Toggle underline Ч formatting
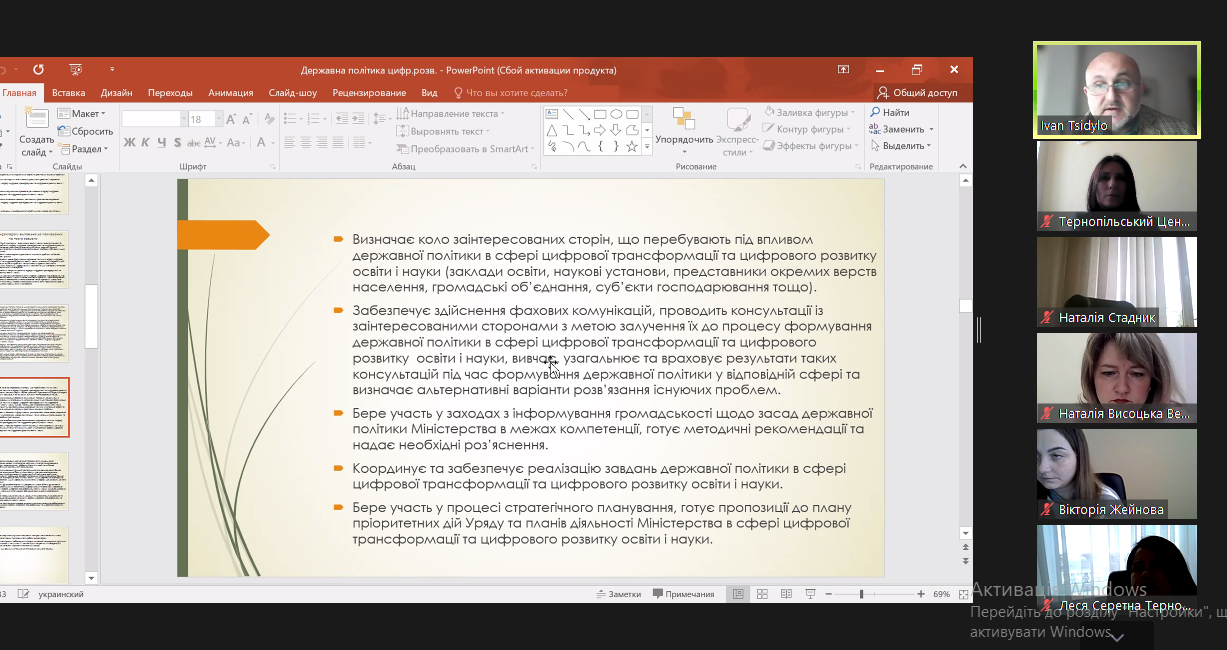The height and width of the screenshot is (650, 1227). pos(161,143)
